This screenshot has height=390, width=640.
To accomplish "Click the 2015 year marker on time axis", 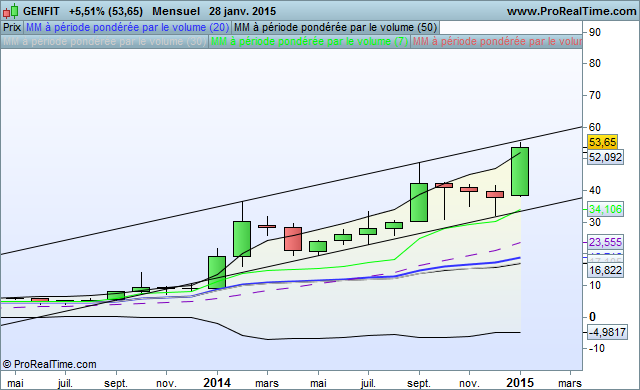I will coord(520,383).
